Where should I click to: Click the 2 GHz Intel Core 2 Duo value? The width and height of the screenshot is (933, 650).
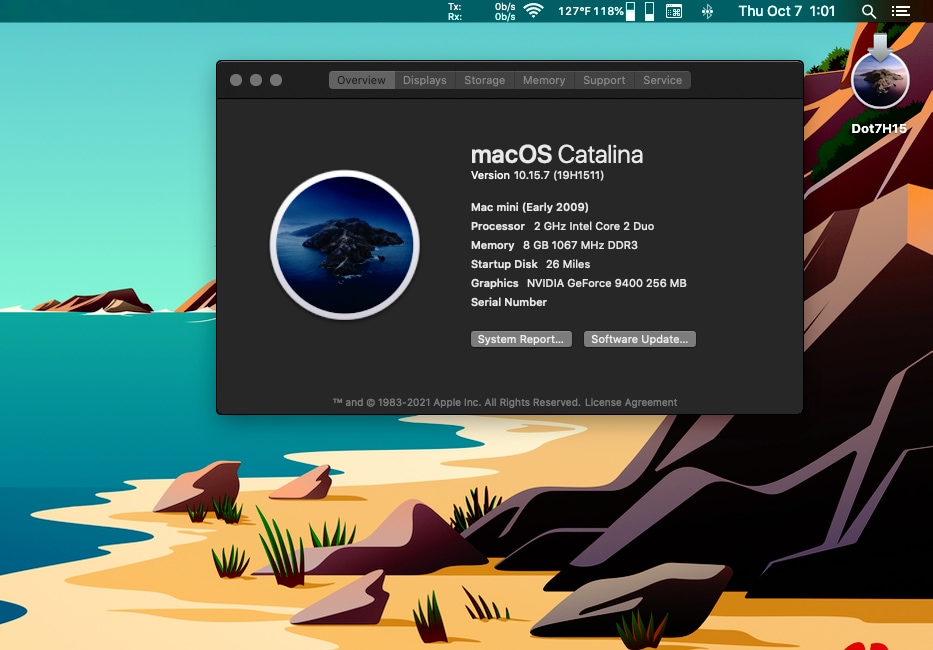[x=594, y=226]
